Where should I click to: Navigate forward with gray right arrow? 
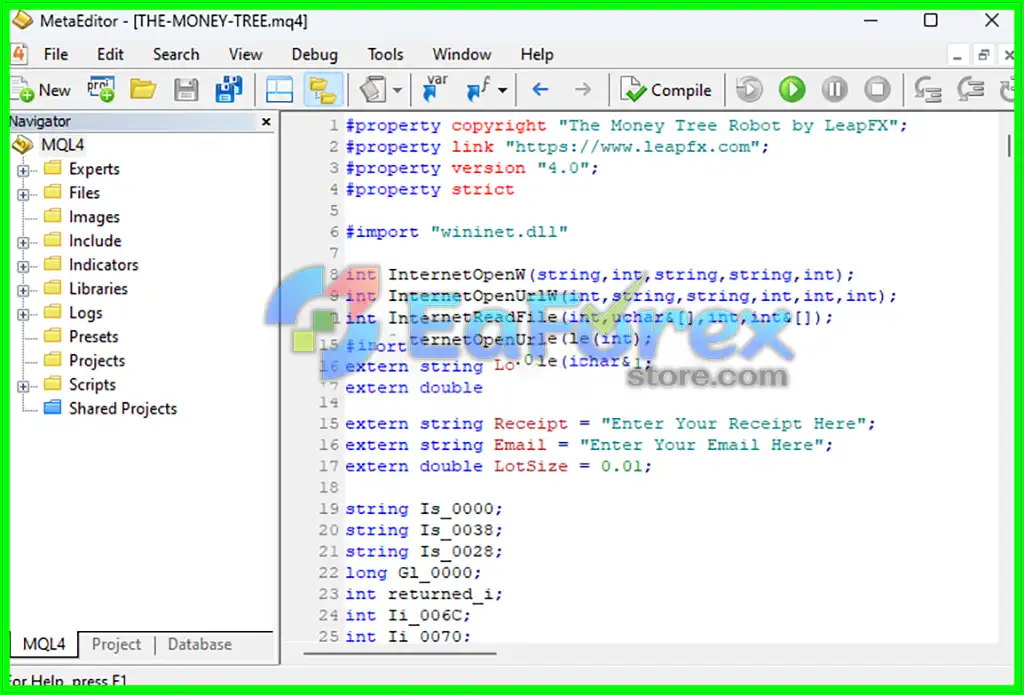tap(583, 89)
